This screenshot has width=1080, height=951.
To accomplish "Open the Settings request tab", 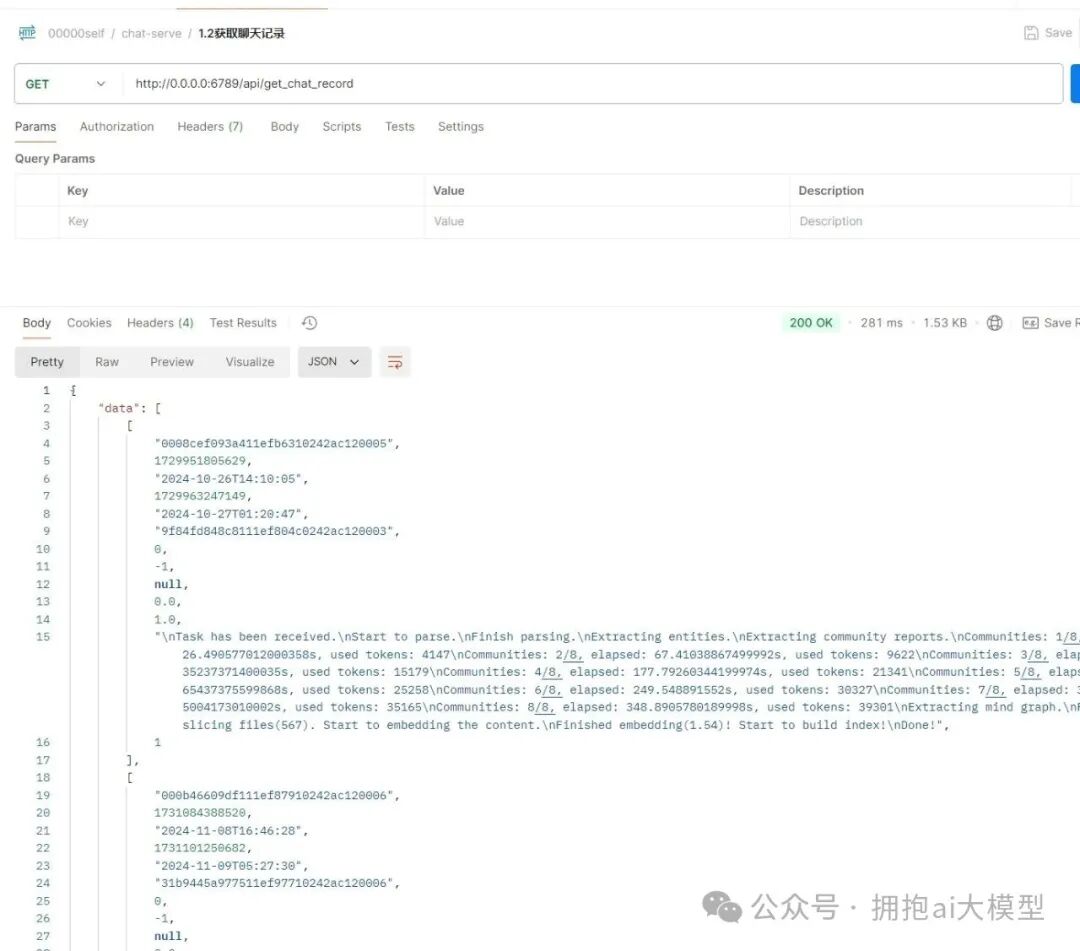I will pyautogui.click(x=460, y=126).
